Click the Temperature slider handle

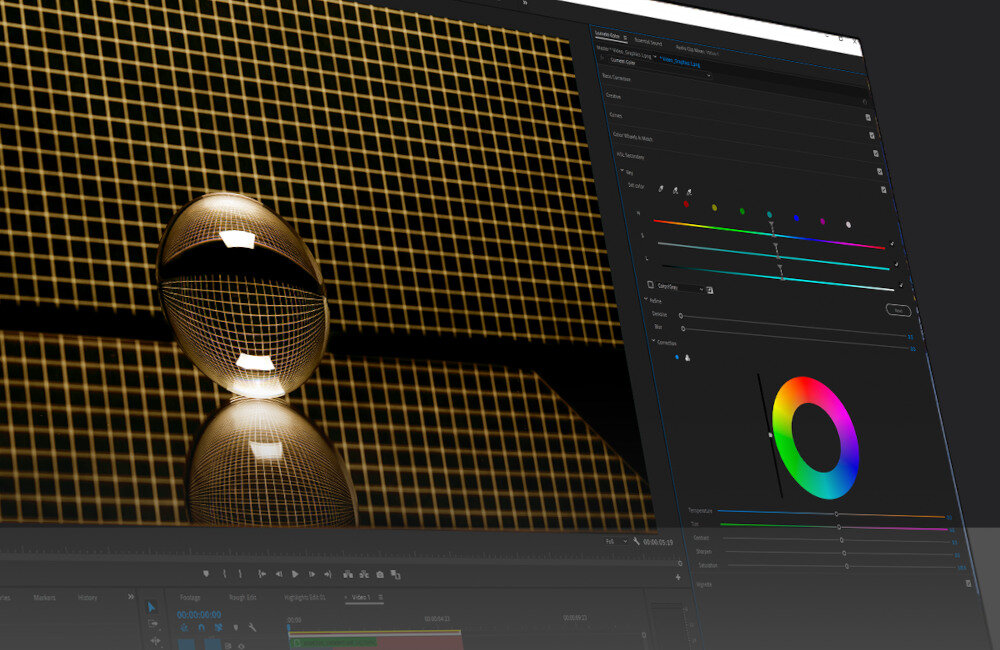pos(836,513)
